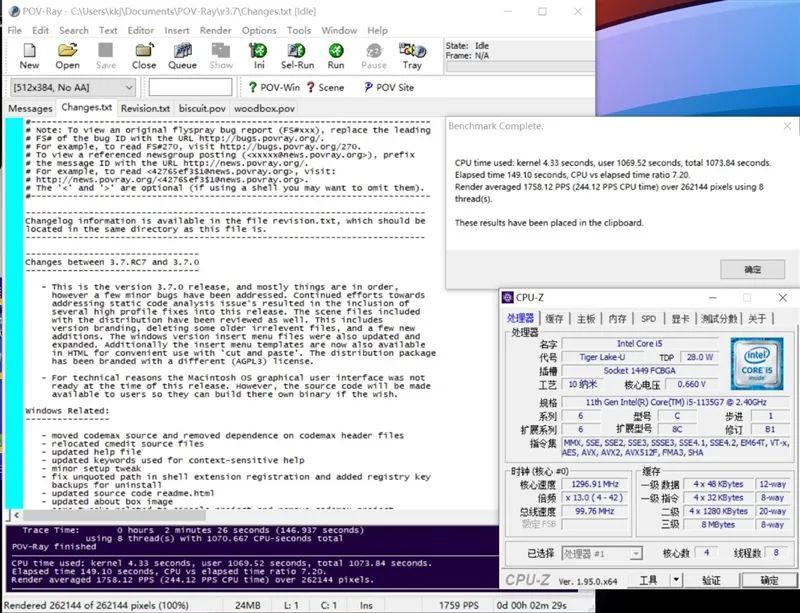
Task: Click the 1296.91 MHz core speed value
Action: point(595,484)
